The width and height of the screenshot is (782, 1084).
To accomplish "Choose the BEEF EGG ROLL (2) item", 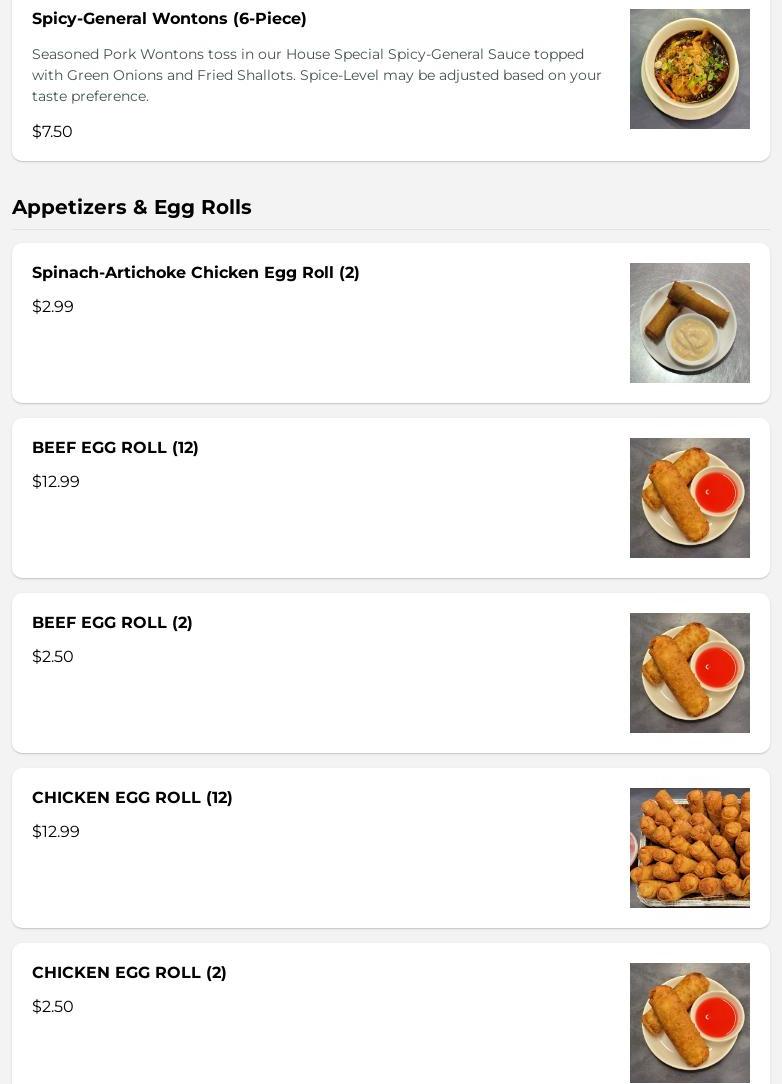I will point(391,673).
